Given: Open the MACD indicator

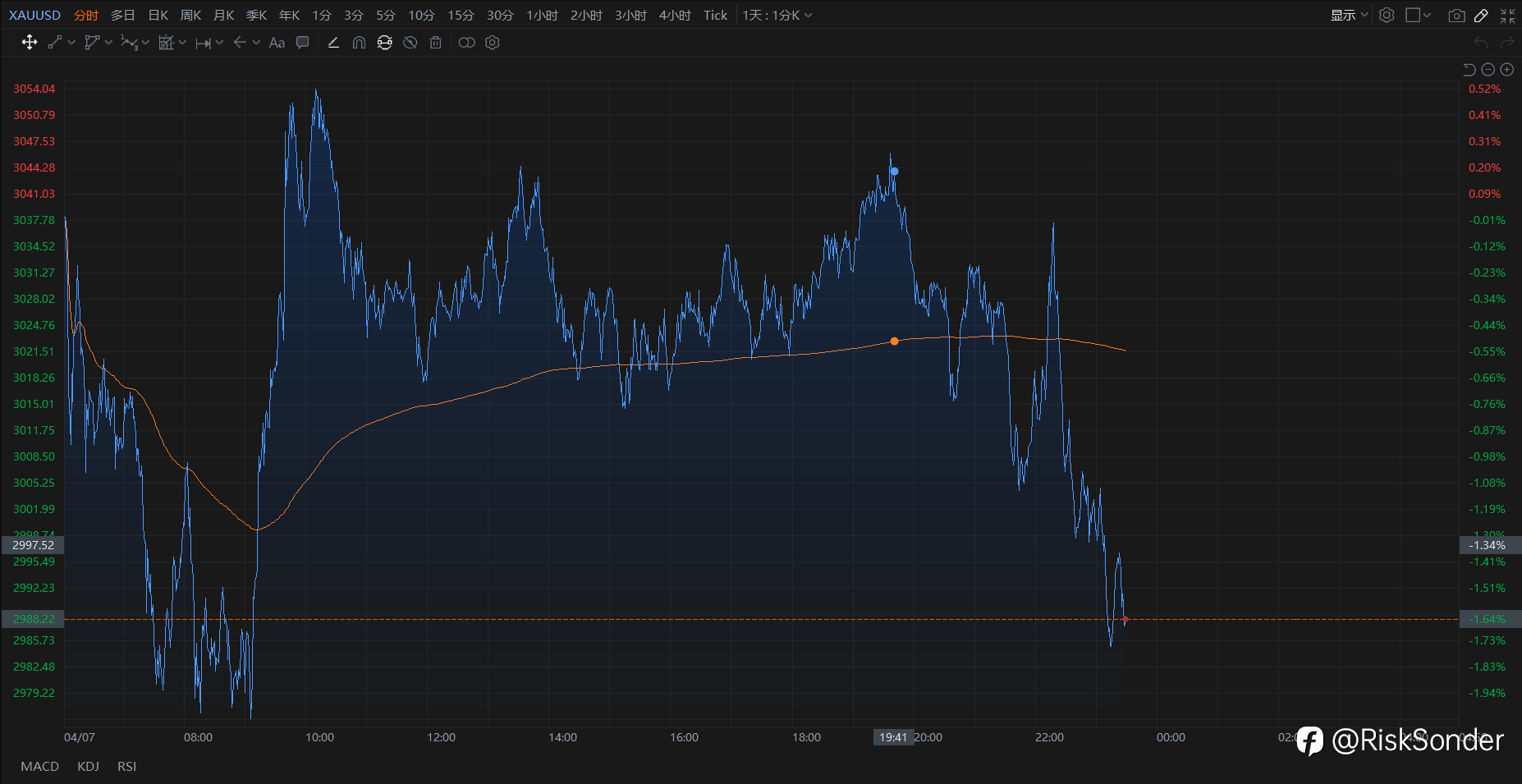Looking at the screenshot, I should tap(40, 766).
